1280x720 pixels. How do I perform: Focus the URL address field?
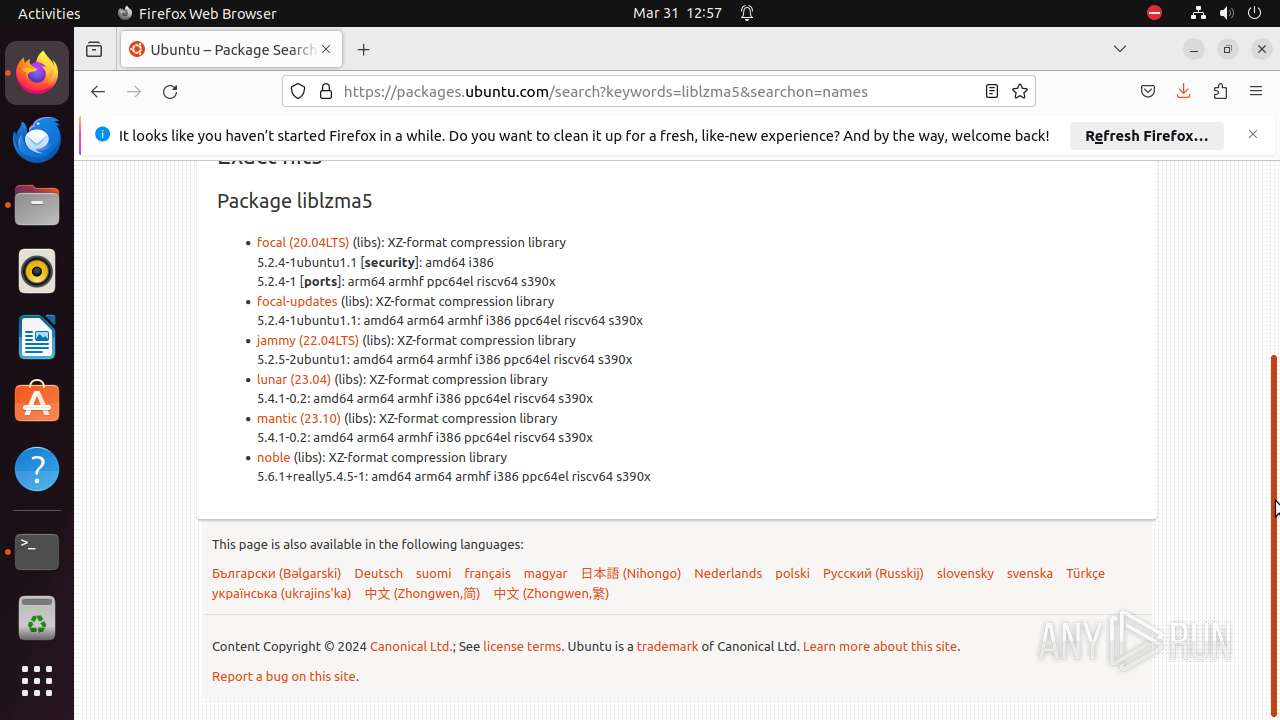pos(658,91)
